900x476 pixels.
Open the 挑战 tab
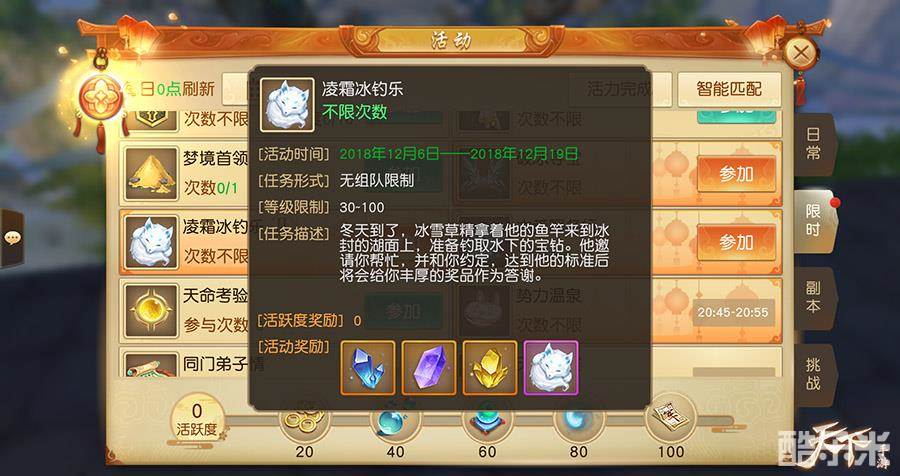tap(813, 373)
